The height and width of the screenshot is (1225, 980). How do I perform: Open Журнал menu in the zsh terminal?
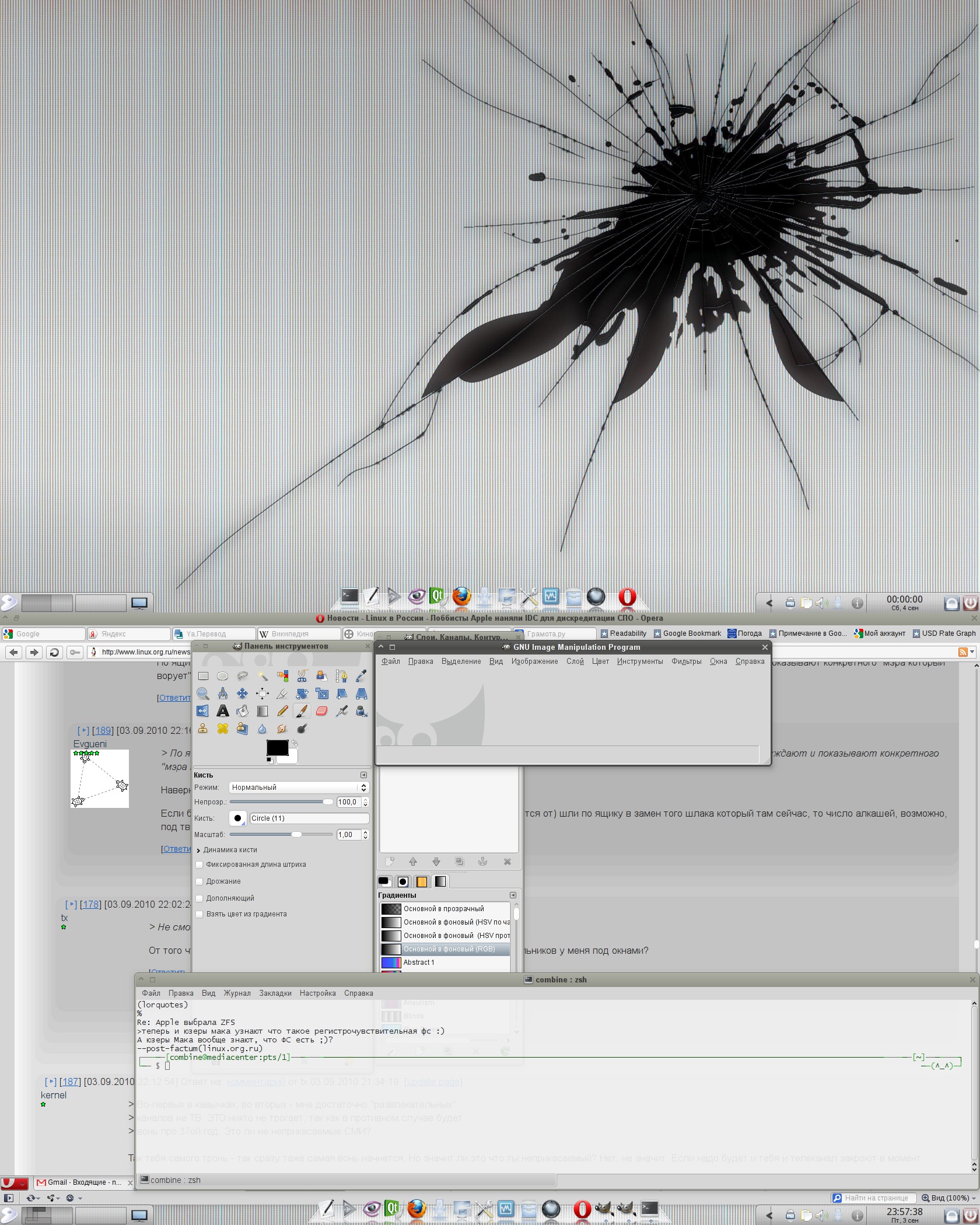[x=237, y=993]
